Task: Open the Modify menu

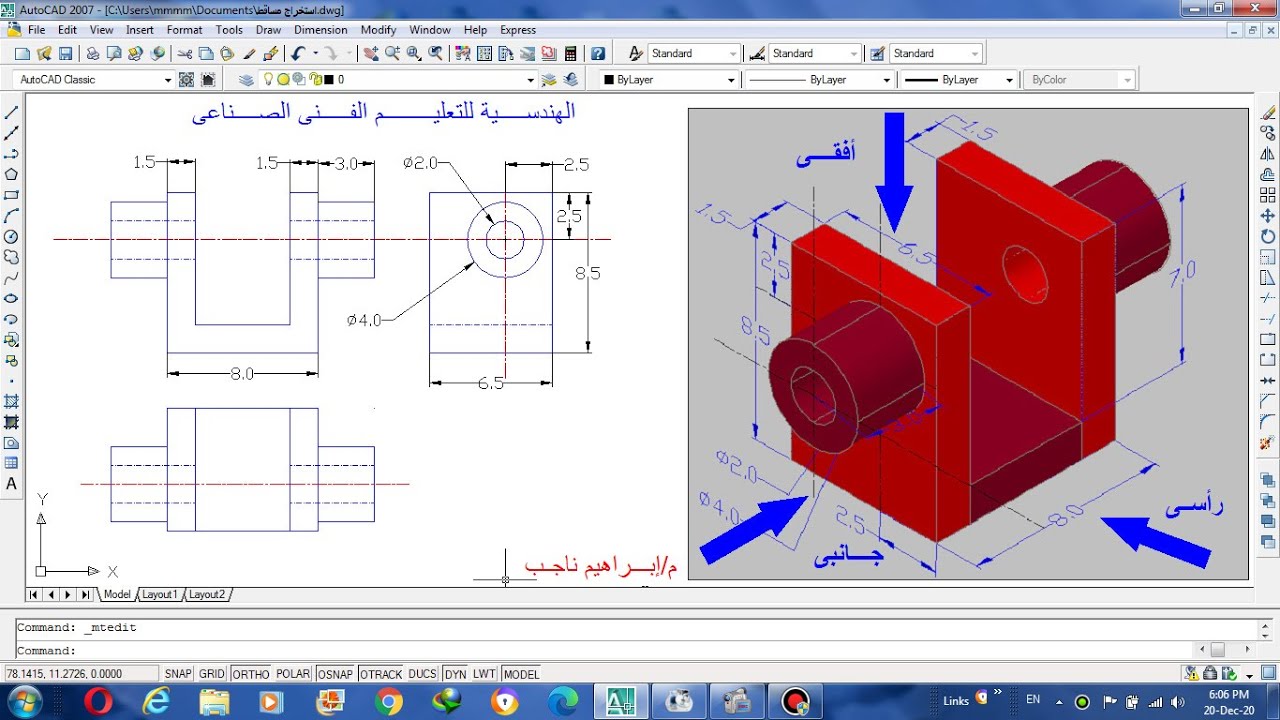Action: coord(378,30)
